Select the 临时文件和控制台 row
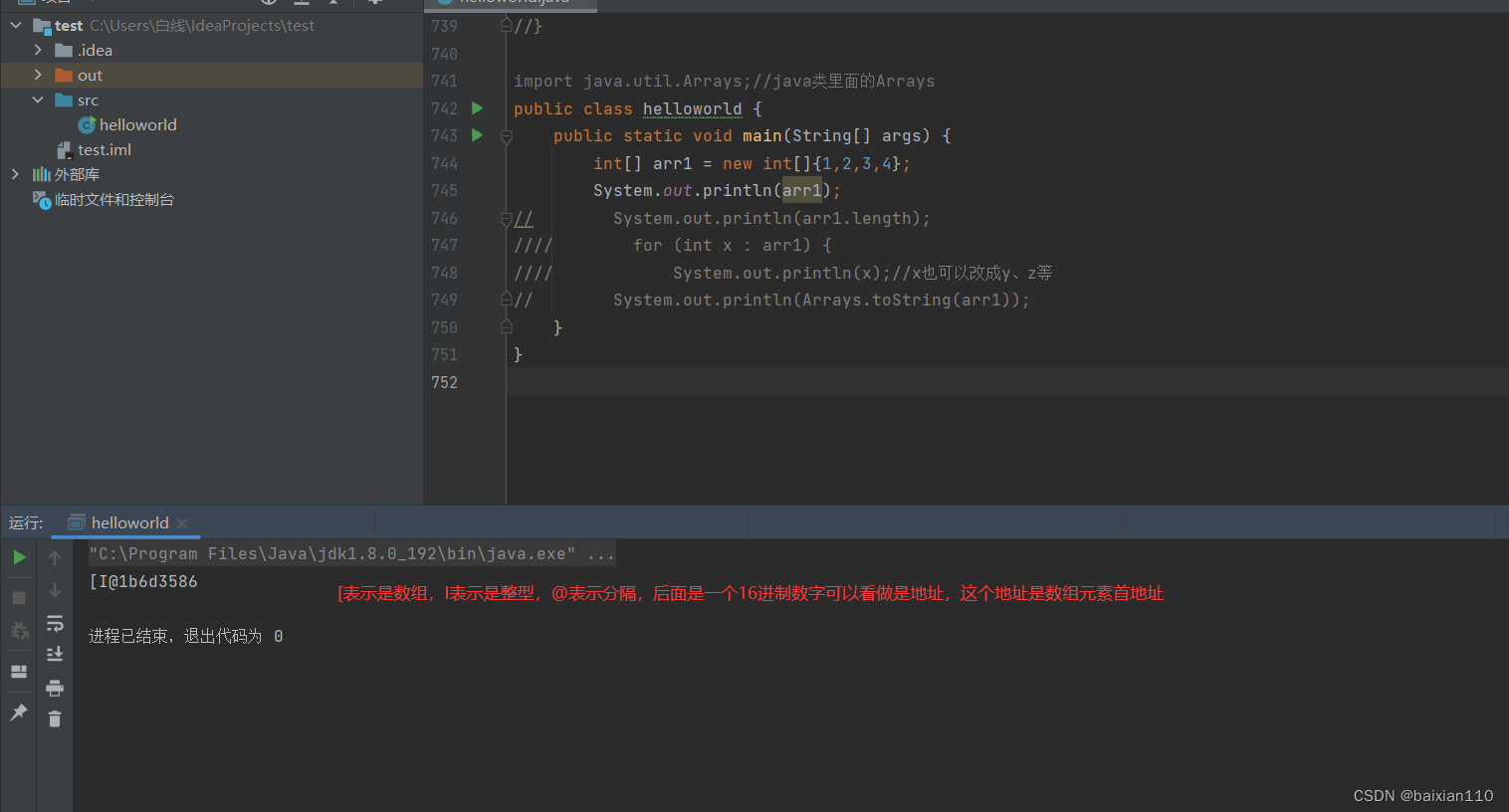The image size is (1509, 812). 211,199
